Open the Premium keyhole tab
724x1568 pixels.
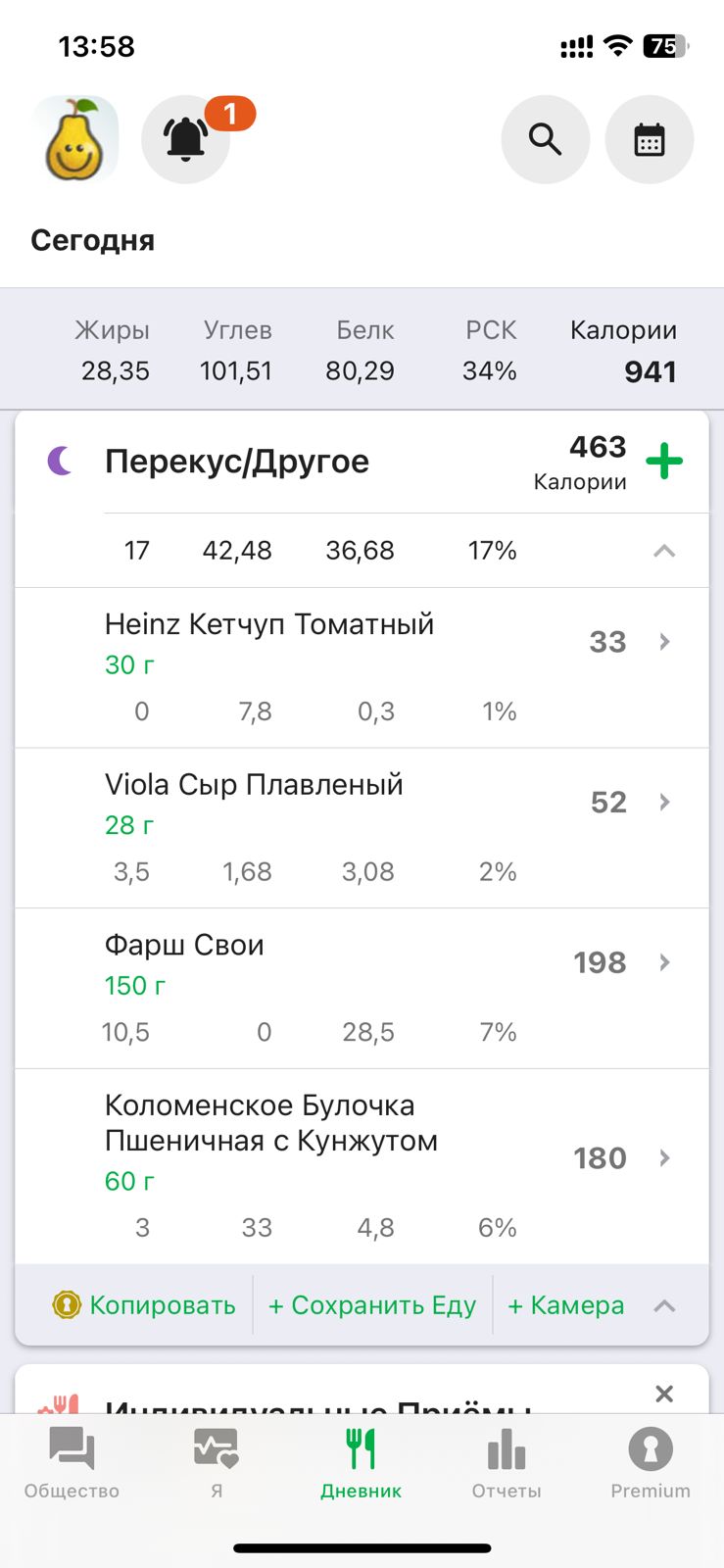pyautogui.click(x=651, y=1462)
